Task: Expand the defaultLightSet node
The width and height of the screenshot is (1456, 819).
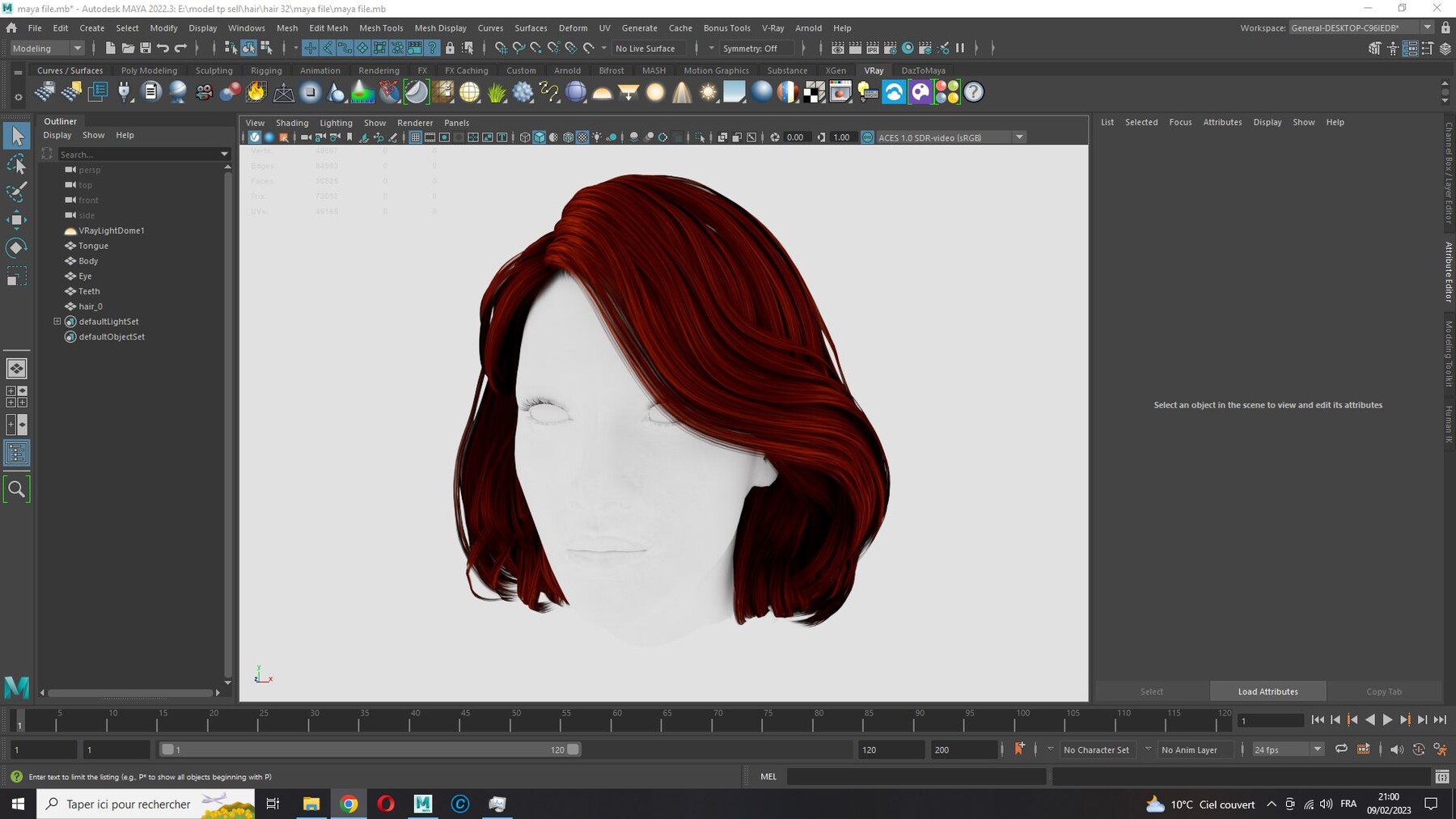Action: (x=57, y=322)
